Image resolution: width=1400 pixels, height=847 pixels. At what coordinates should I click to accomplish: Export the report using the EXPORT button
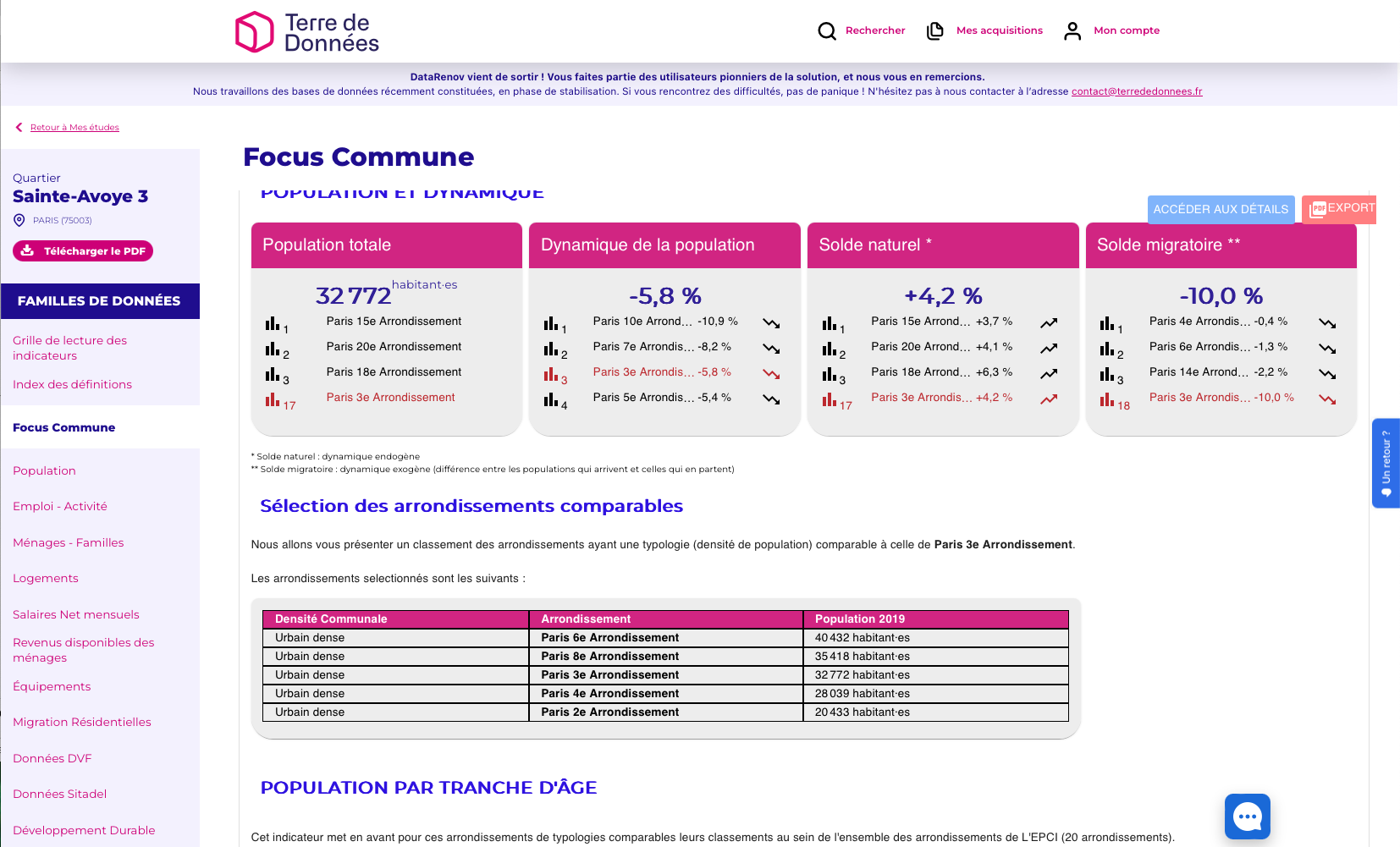click(x=1341, y=209)
